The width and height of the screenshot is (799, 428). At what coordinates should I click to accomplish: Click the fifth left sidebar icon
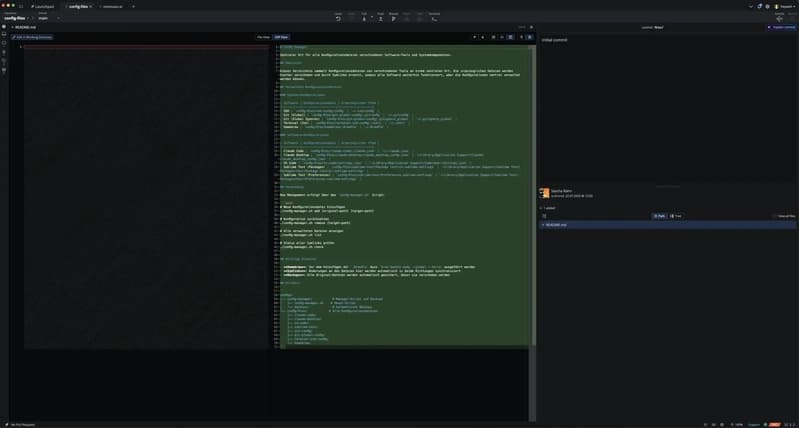4,61
